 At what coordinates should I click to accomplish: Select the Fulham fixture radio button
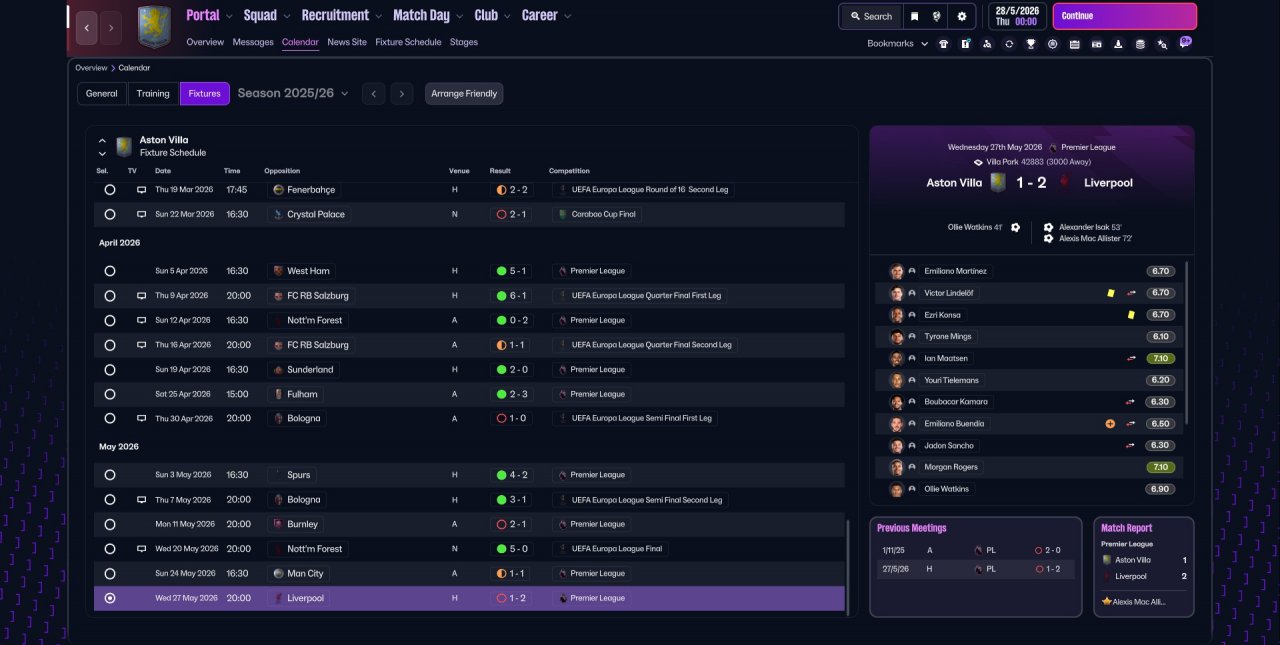(110, 394)
